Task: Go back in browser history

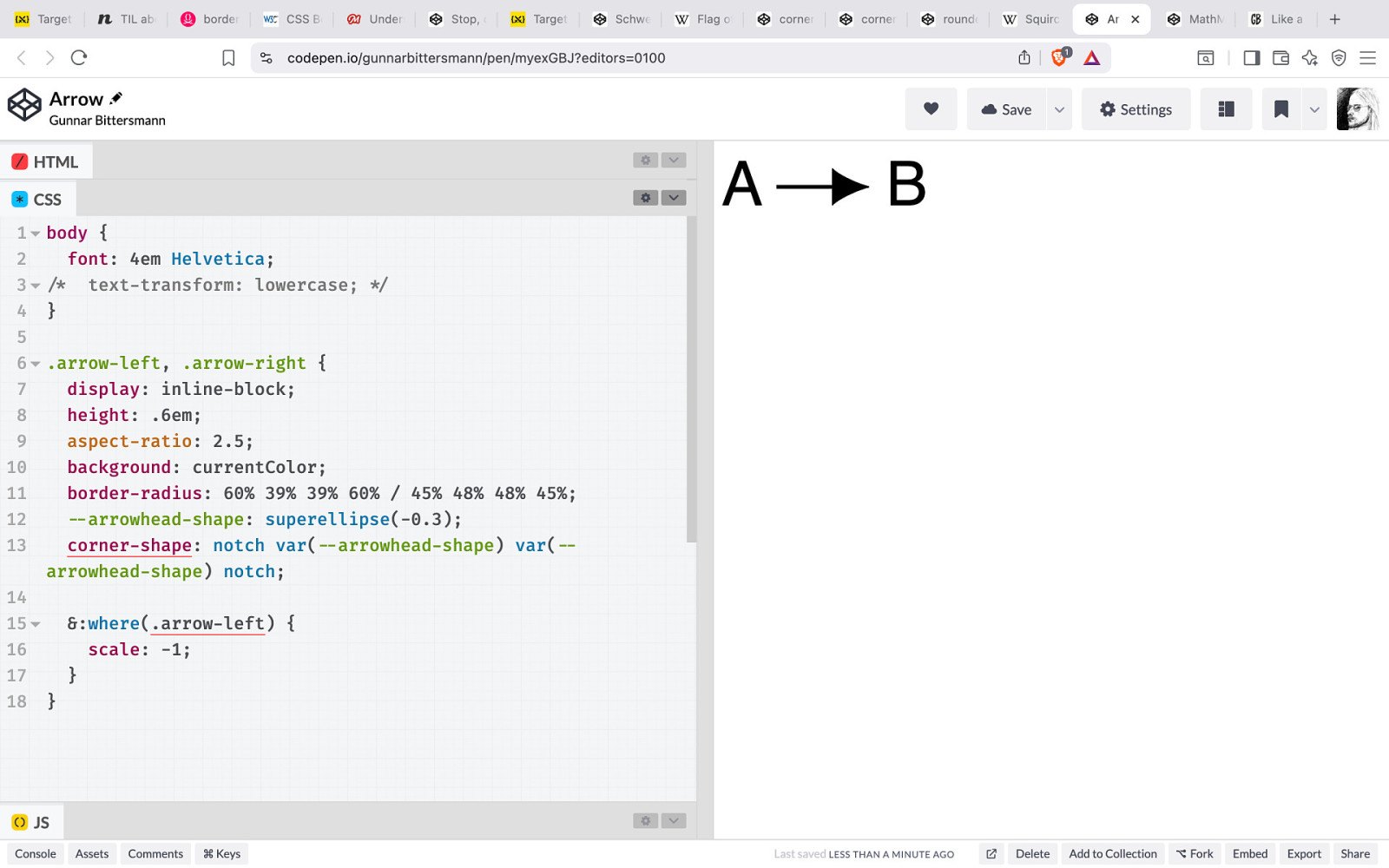Action: coord(22,58)
